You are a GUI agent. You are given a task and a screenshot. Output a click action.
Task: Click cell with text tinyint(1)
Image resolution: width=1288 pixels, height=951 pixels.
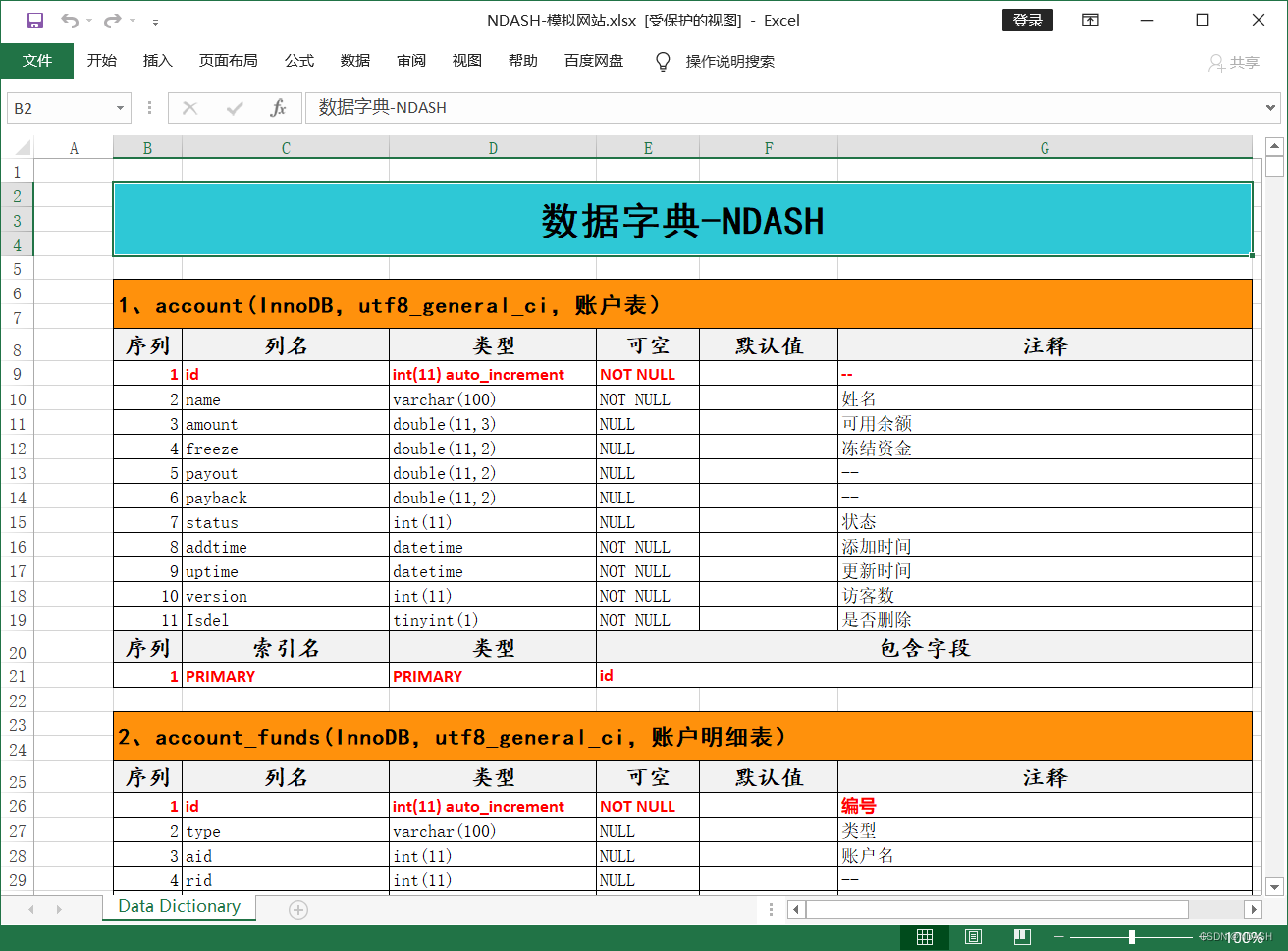(493, 620)
